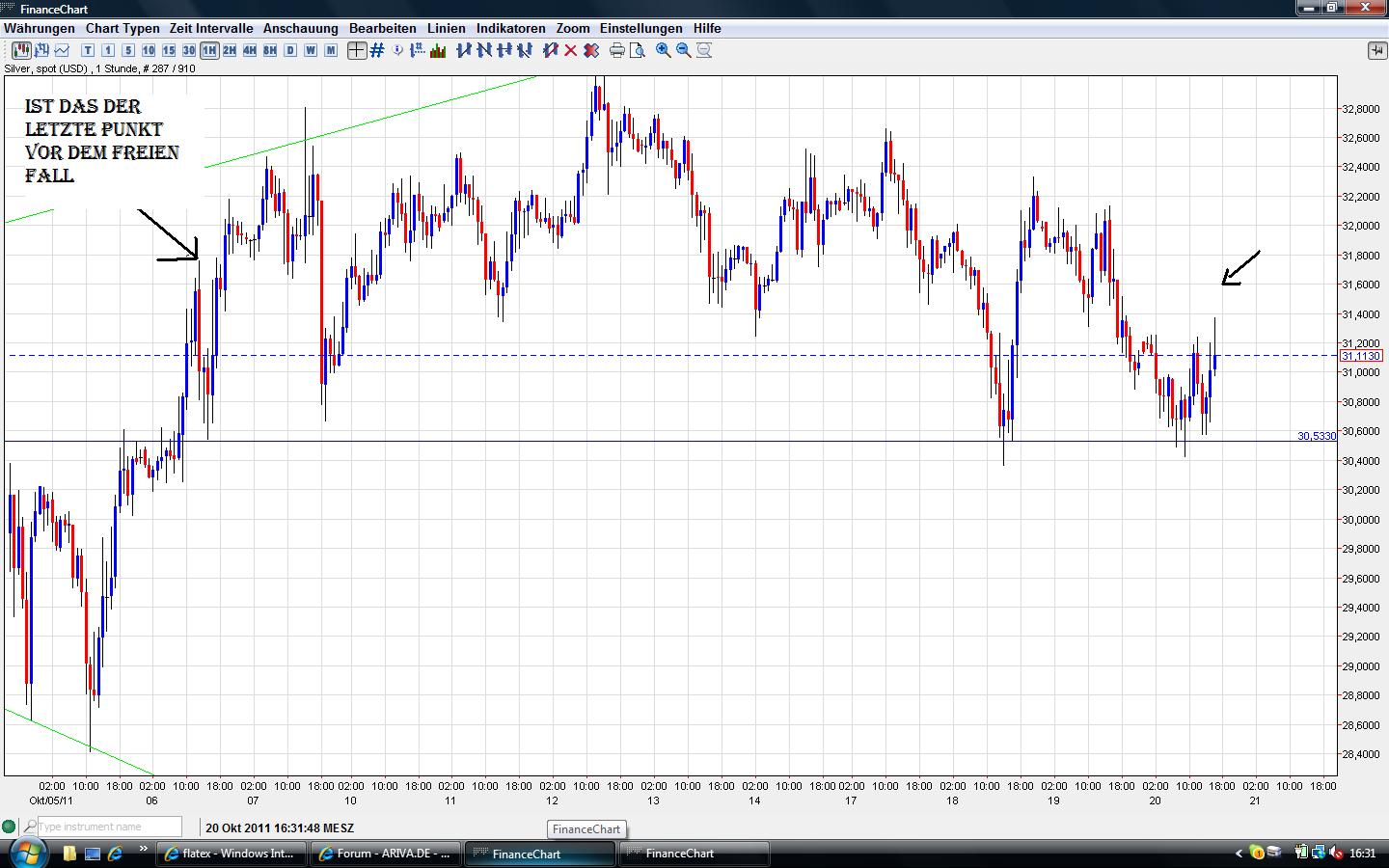Choose the tick (T) interval
This screenshot has height=868, width=1389.
point(88,50)
